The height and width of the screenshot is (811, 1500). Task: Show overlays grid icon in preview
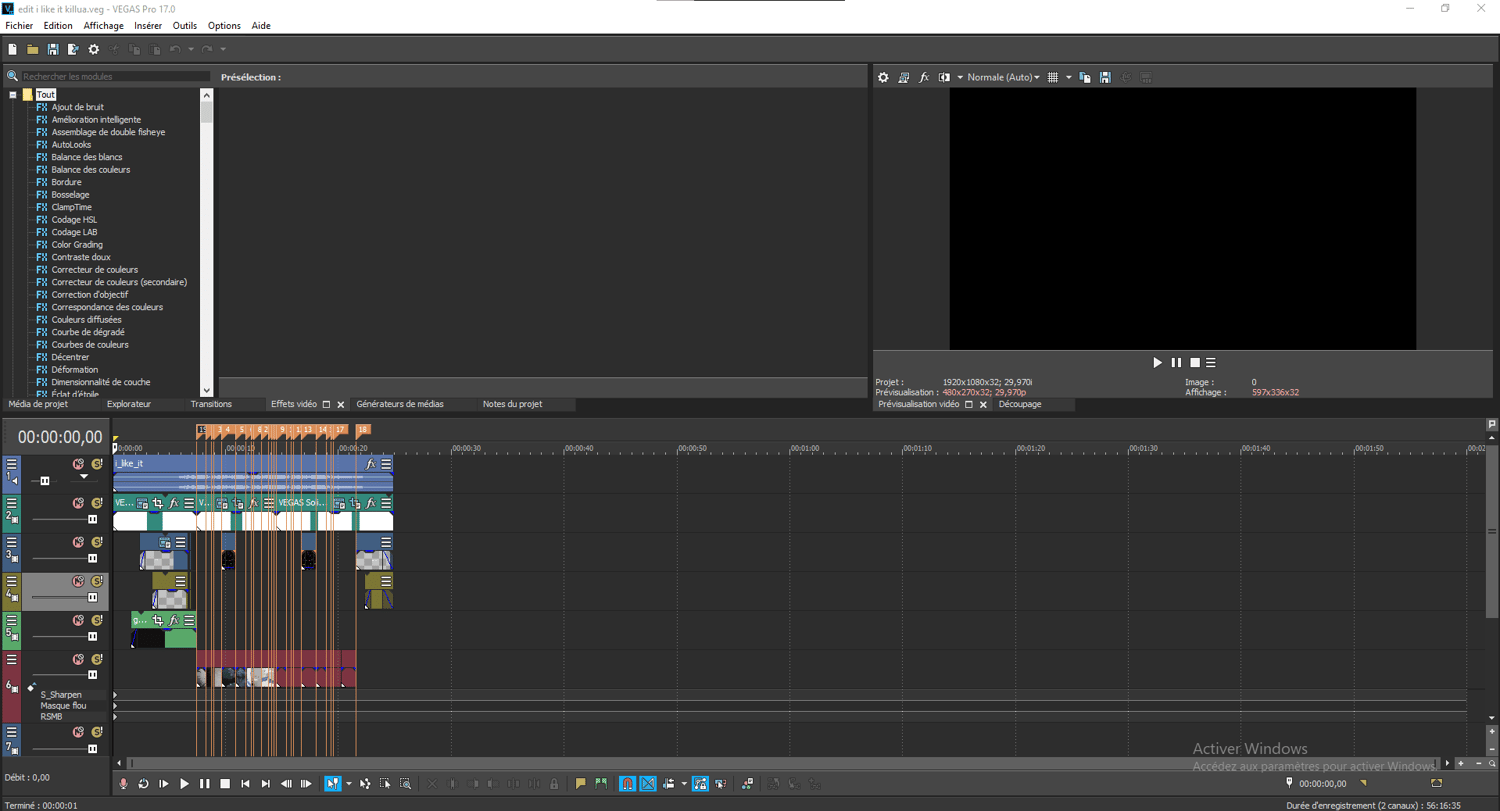(1052, 77)
